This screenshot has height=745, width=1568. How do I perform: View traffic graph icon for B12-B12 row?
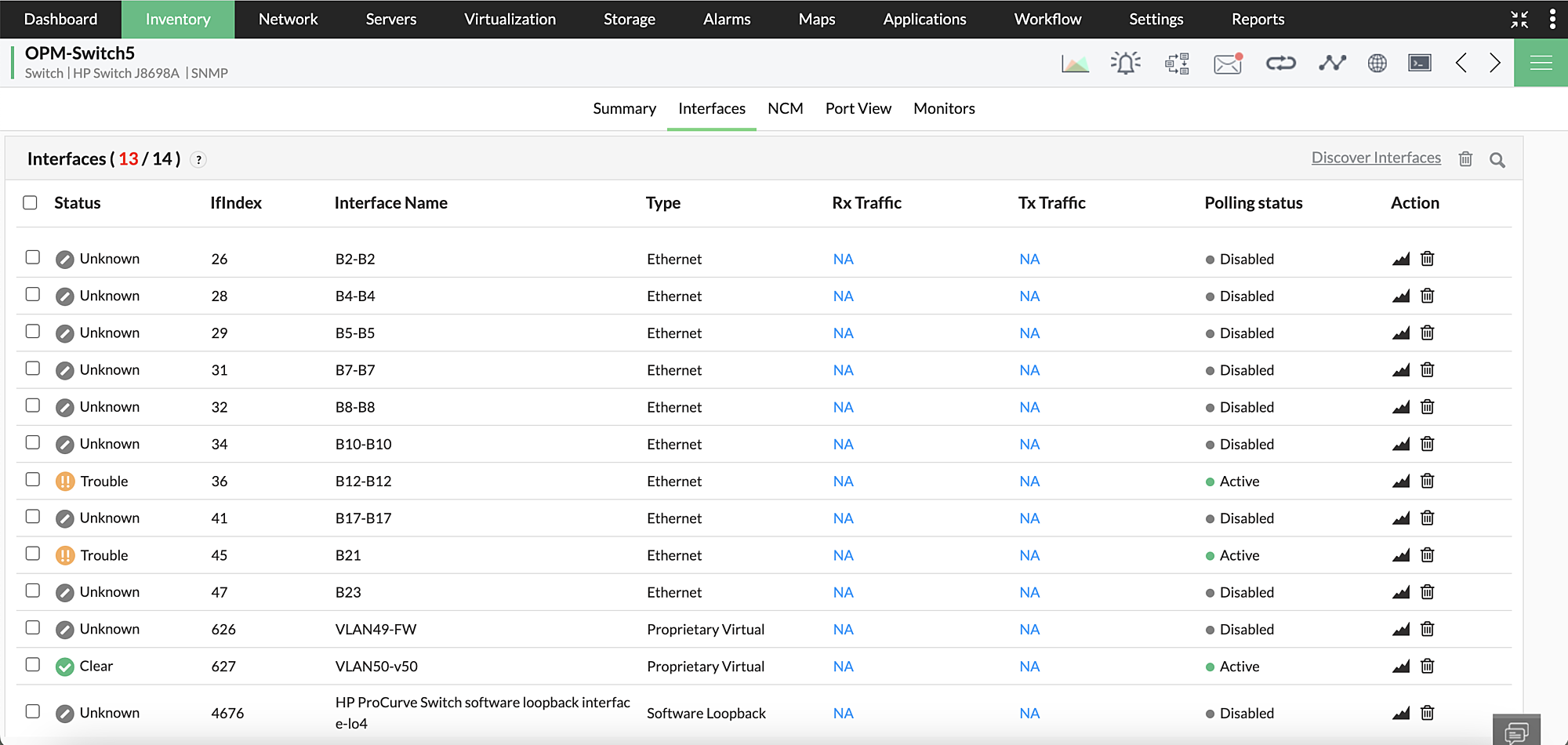(1401, 481)
